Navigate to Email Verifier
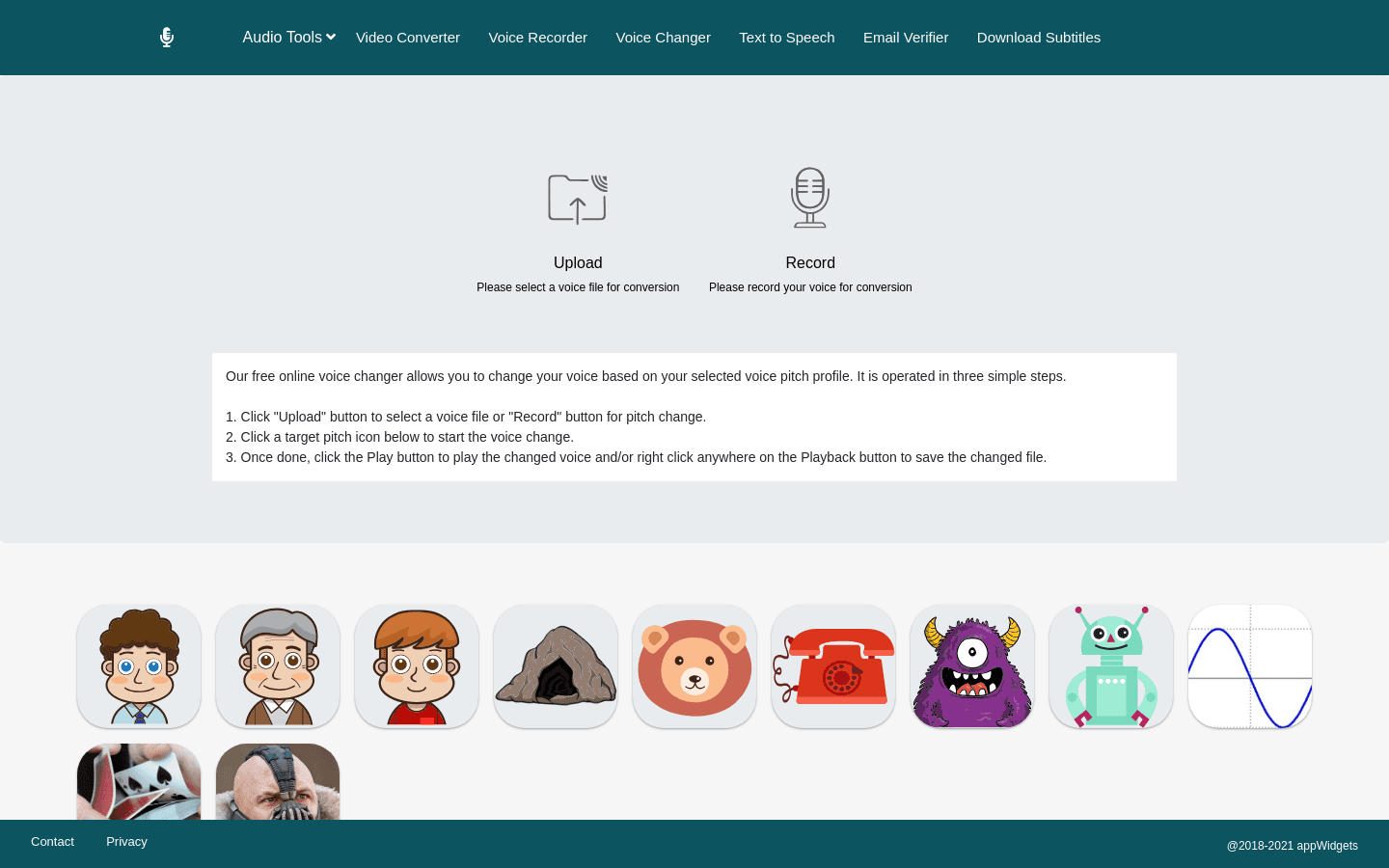Image resolution: width=1389 pixels, height=868 pixels. 905,38
